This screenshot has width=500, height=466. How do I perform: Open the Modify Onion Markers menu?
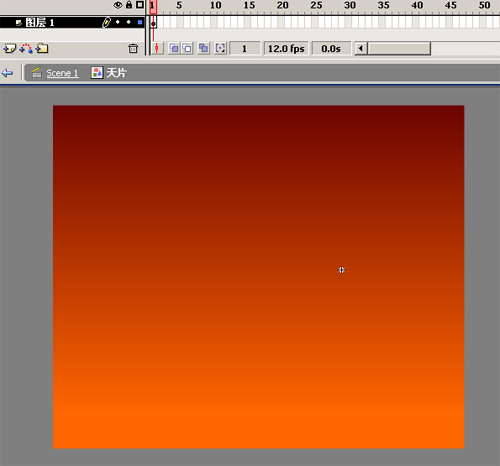click(220, 49)
